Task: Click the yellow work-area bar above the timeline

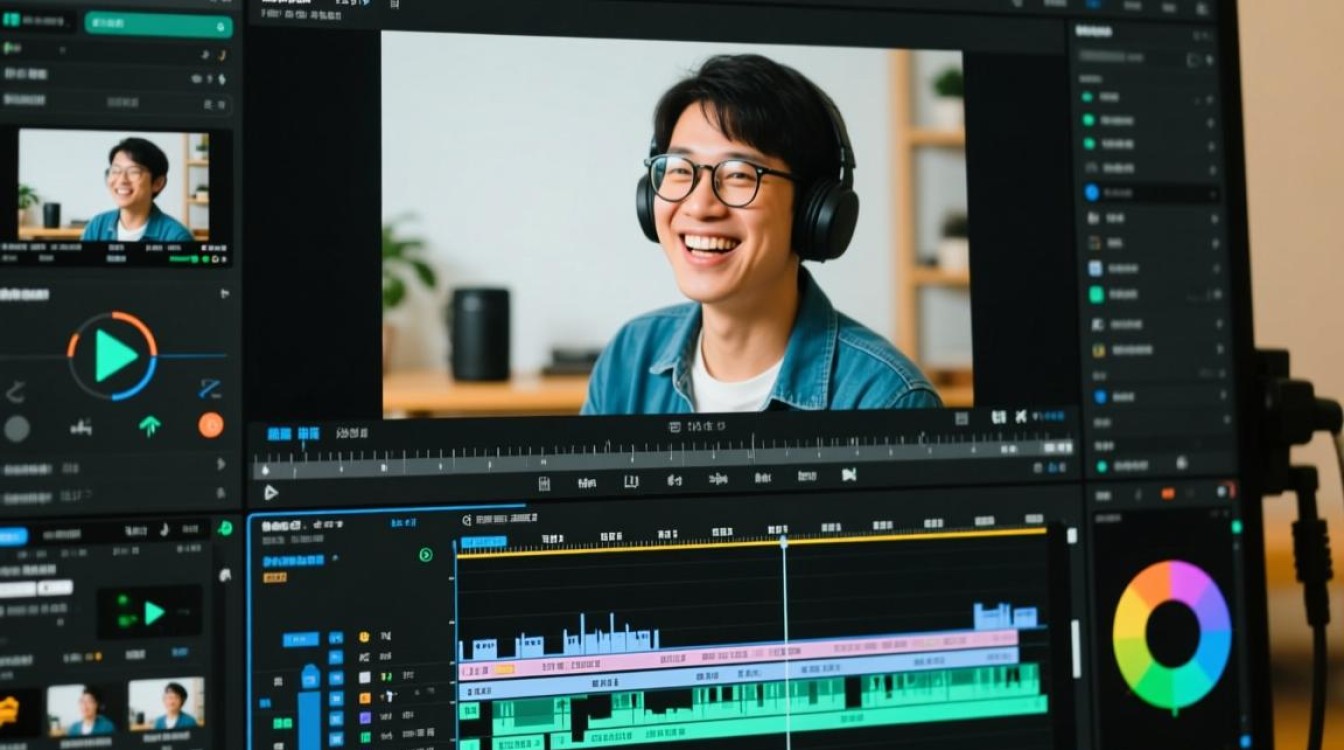Action: 752,541
